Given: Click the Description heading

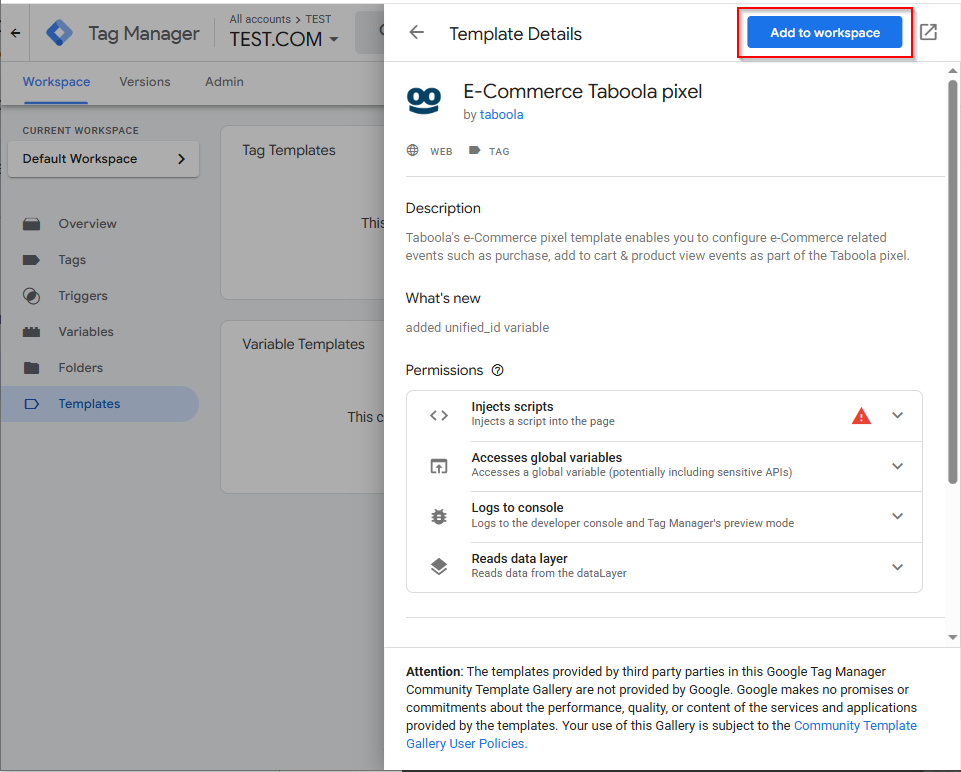Looking at the screenshot, I should 443,208.
